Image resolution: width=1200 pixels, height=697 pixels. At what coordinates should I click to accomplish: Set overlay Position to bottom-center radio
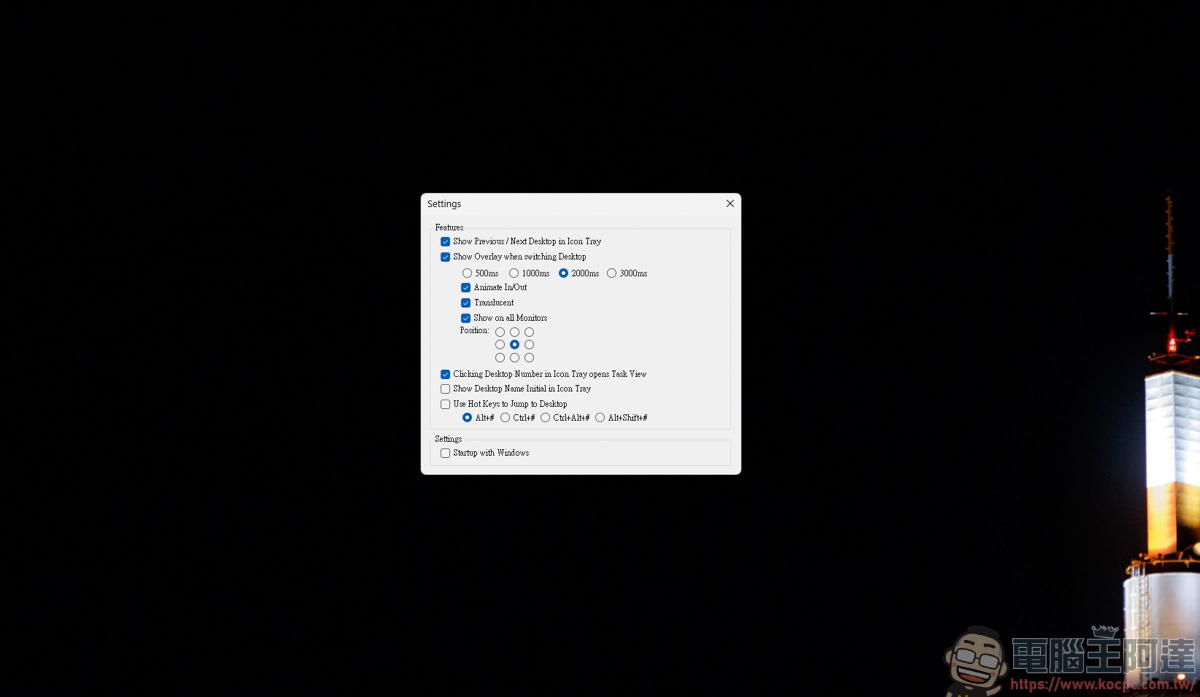coord(515,358)
